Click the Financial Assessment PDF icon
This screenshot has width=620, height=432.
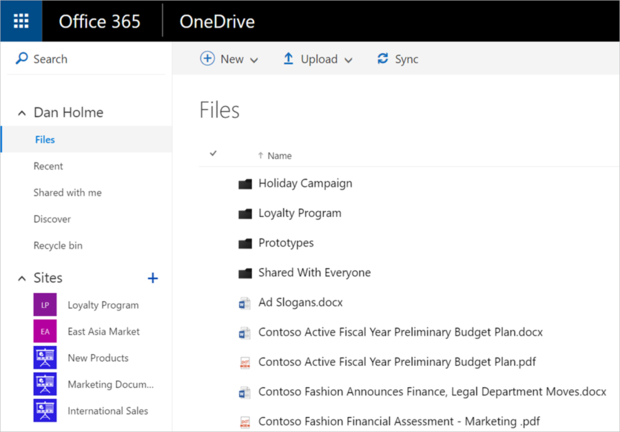245,422
